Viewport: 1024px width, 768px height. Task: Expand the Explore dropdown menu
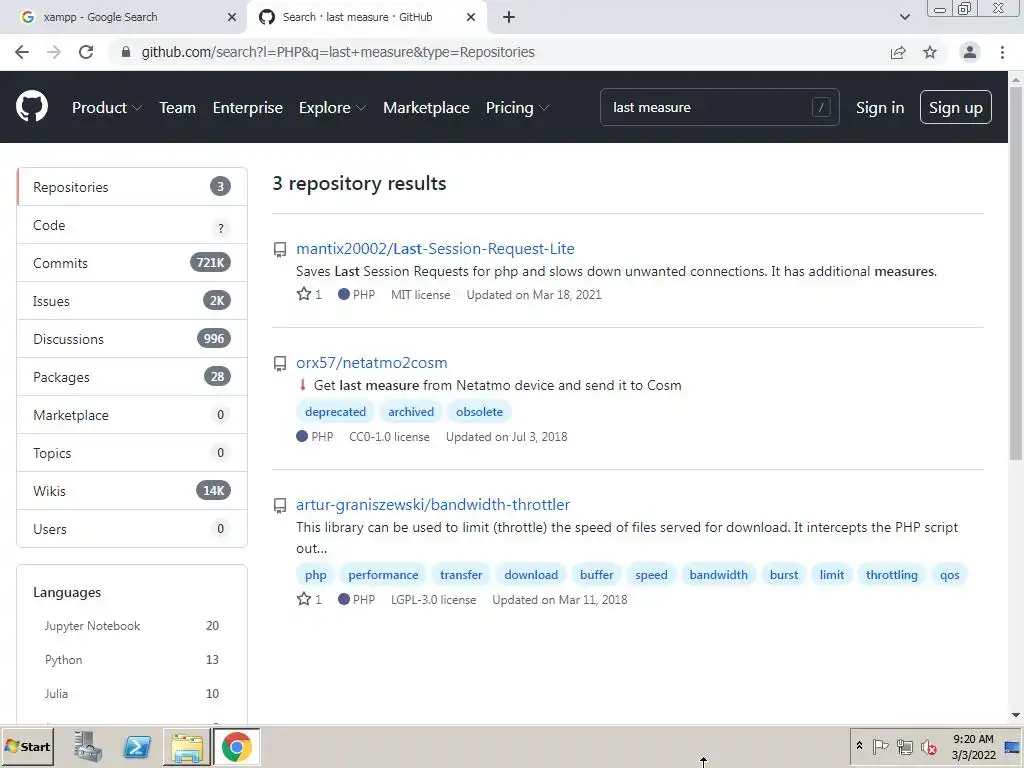point(332,107)
